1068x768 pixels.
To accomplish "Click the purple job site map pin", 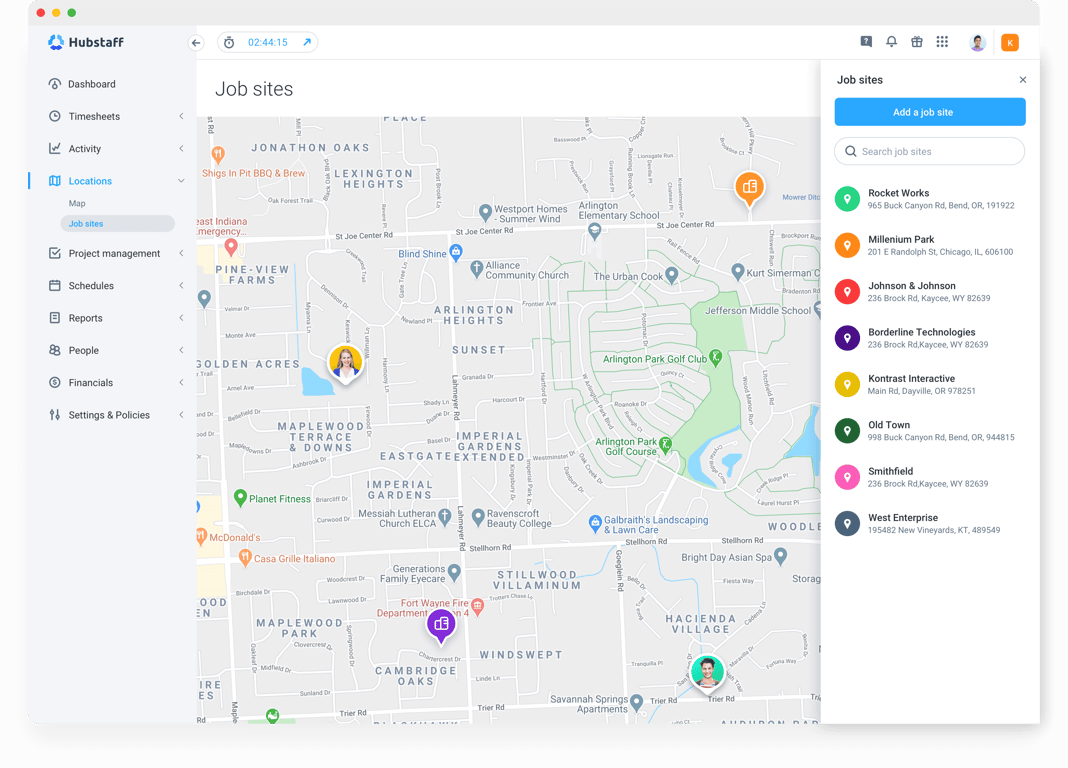I will pos(441,624).
